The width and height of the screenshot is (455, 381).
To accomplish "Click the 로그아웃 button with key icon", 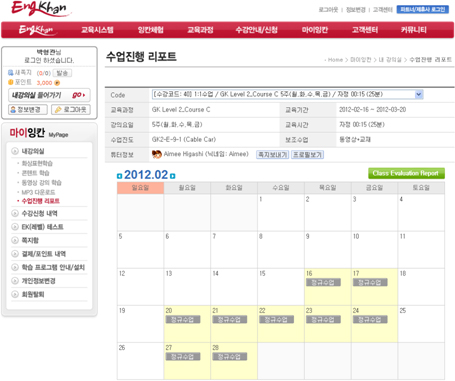I will (x=71, y=110).
